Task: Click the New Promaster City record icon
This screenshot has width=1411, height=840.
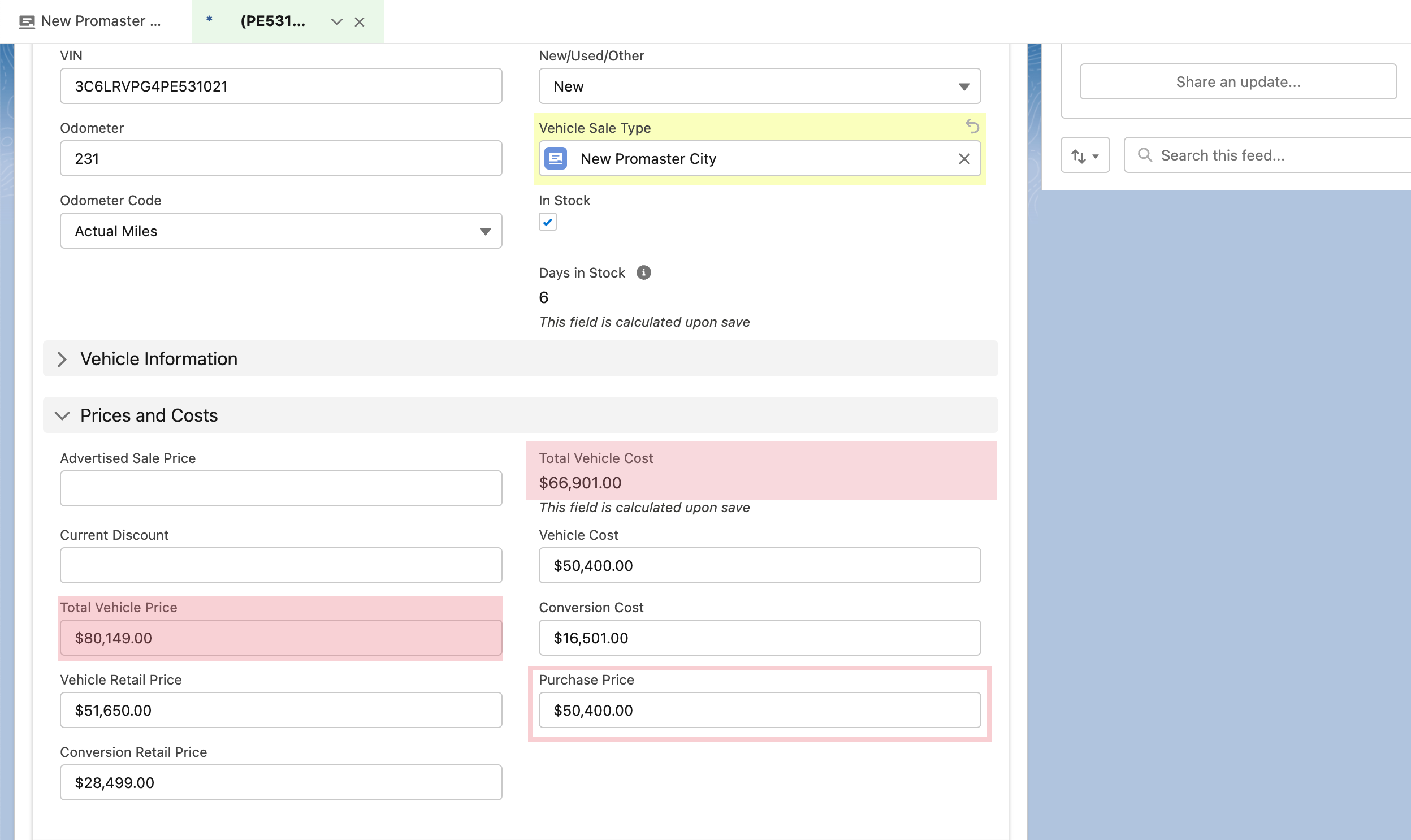Action: click(x=556, y=158)
